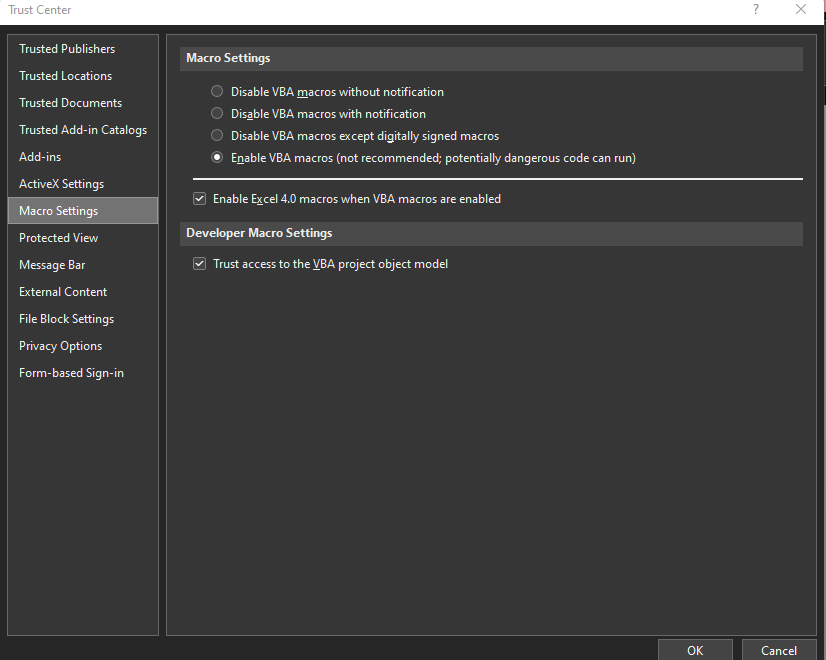Open Trusted Publishers section
Image resolution: width=826 pixels, height=660 pixels.
click(x=83, y=49)
